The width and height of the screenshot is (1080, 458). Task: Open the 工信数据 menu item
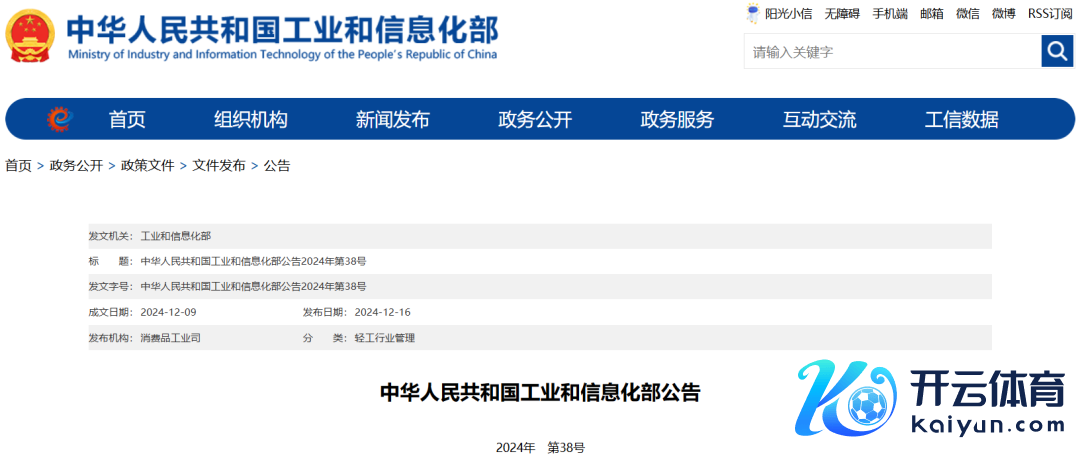click(961, 120)
